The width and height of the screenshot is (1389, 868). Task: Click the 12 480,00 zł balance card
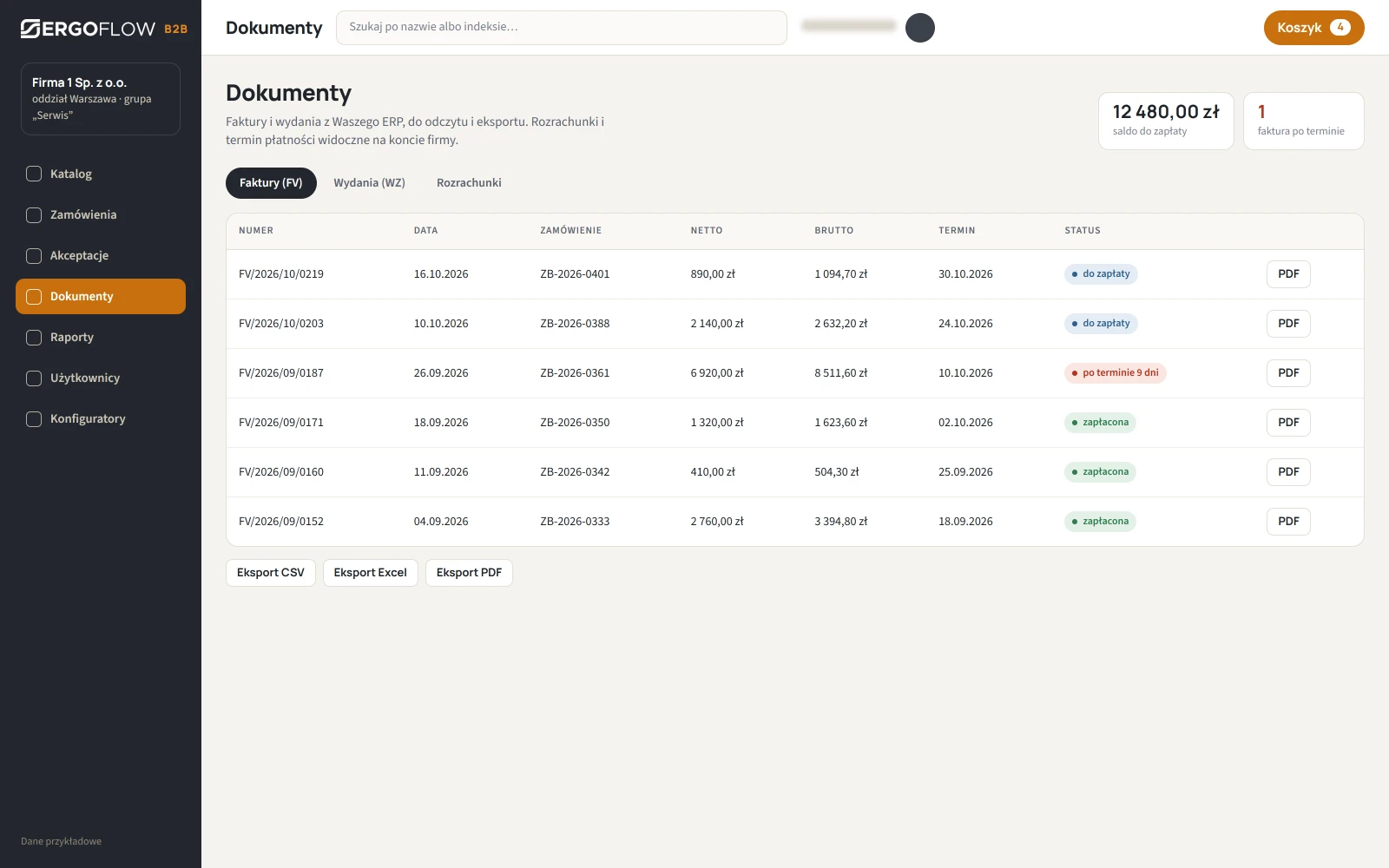(x=1166, y=121)
